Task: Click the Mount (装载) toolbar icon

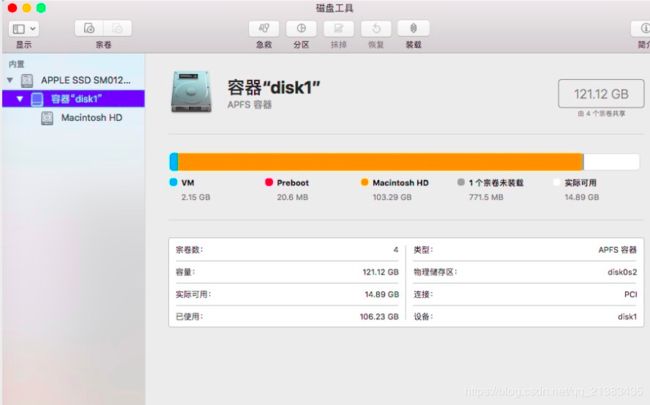Action: [413, 28]
